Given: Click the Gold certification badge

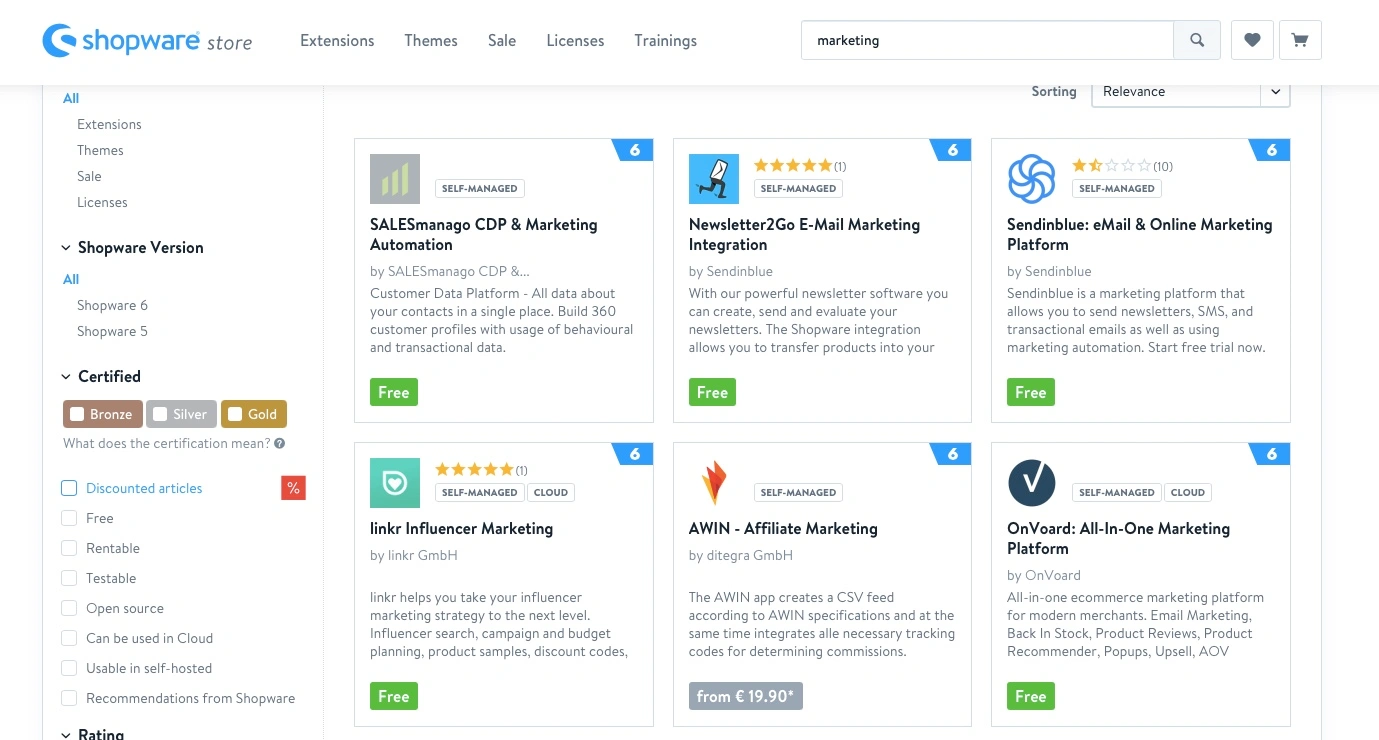Looking at the screenshot, I should [253, 413].
